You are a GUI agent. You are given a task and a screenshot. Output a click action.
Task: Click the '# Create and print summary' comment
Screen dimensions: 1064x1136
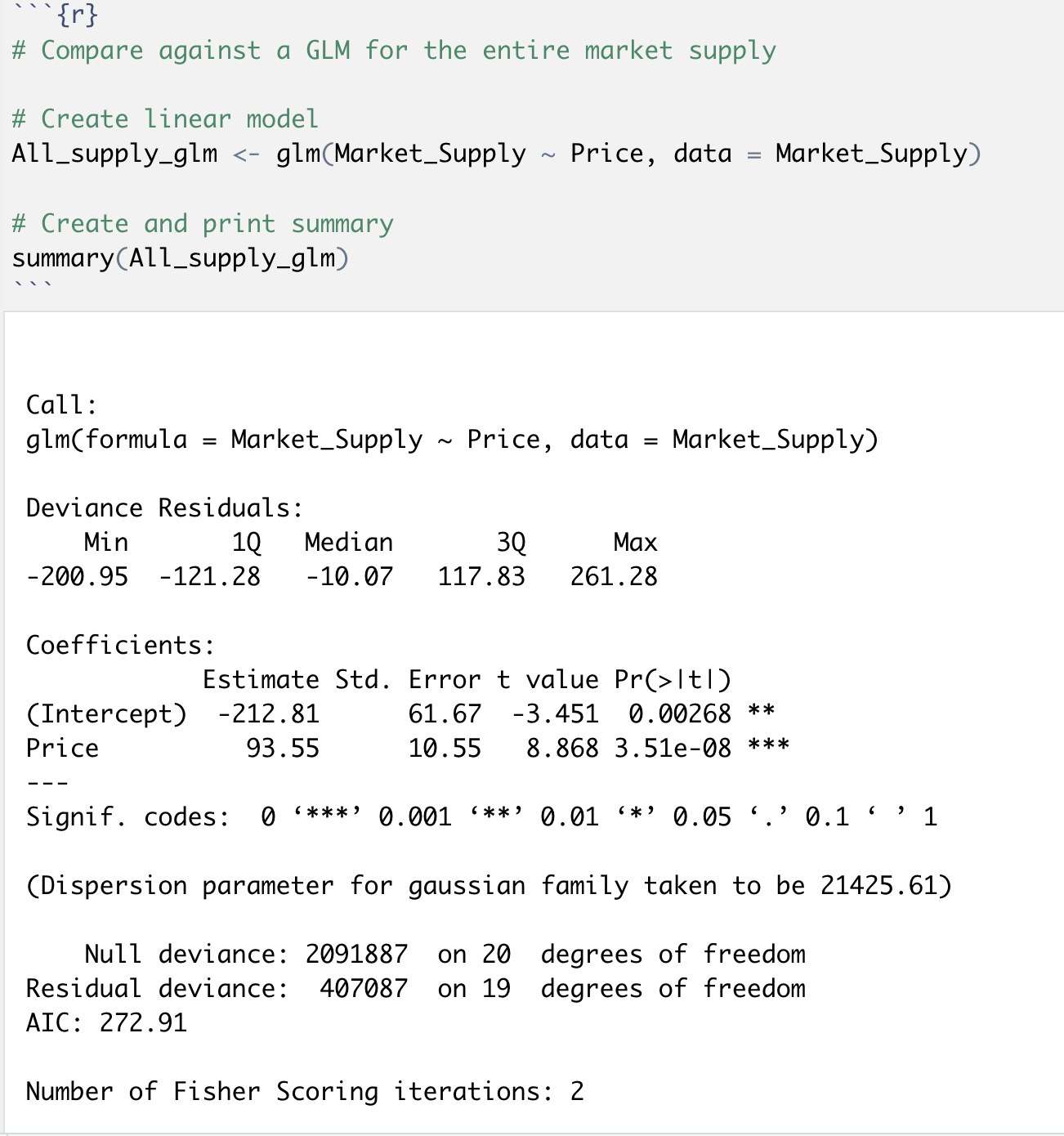202,224
